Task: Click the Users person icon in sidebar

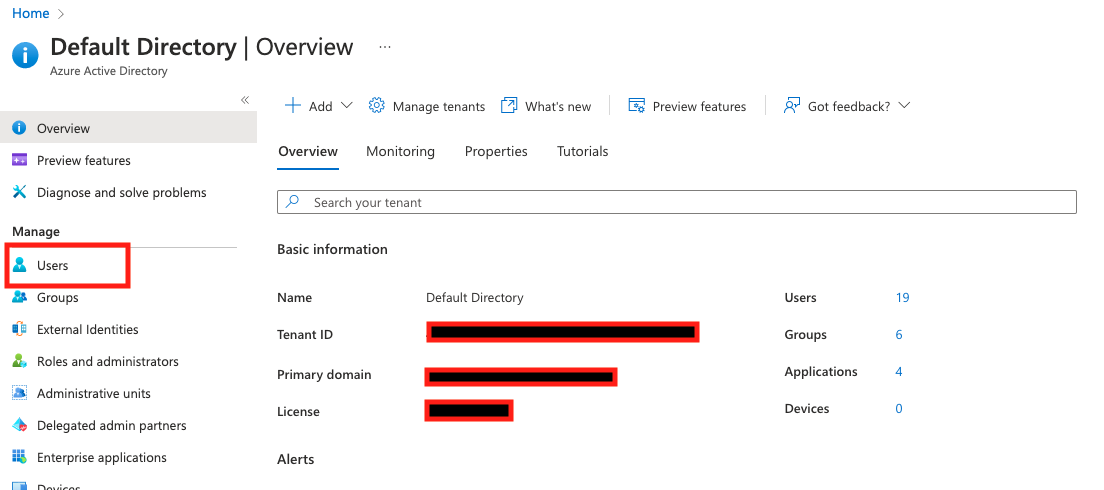Action: (x=20, y=265)
